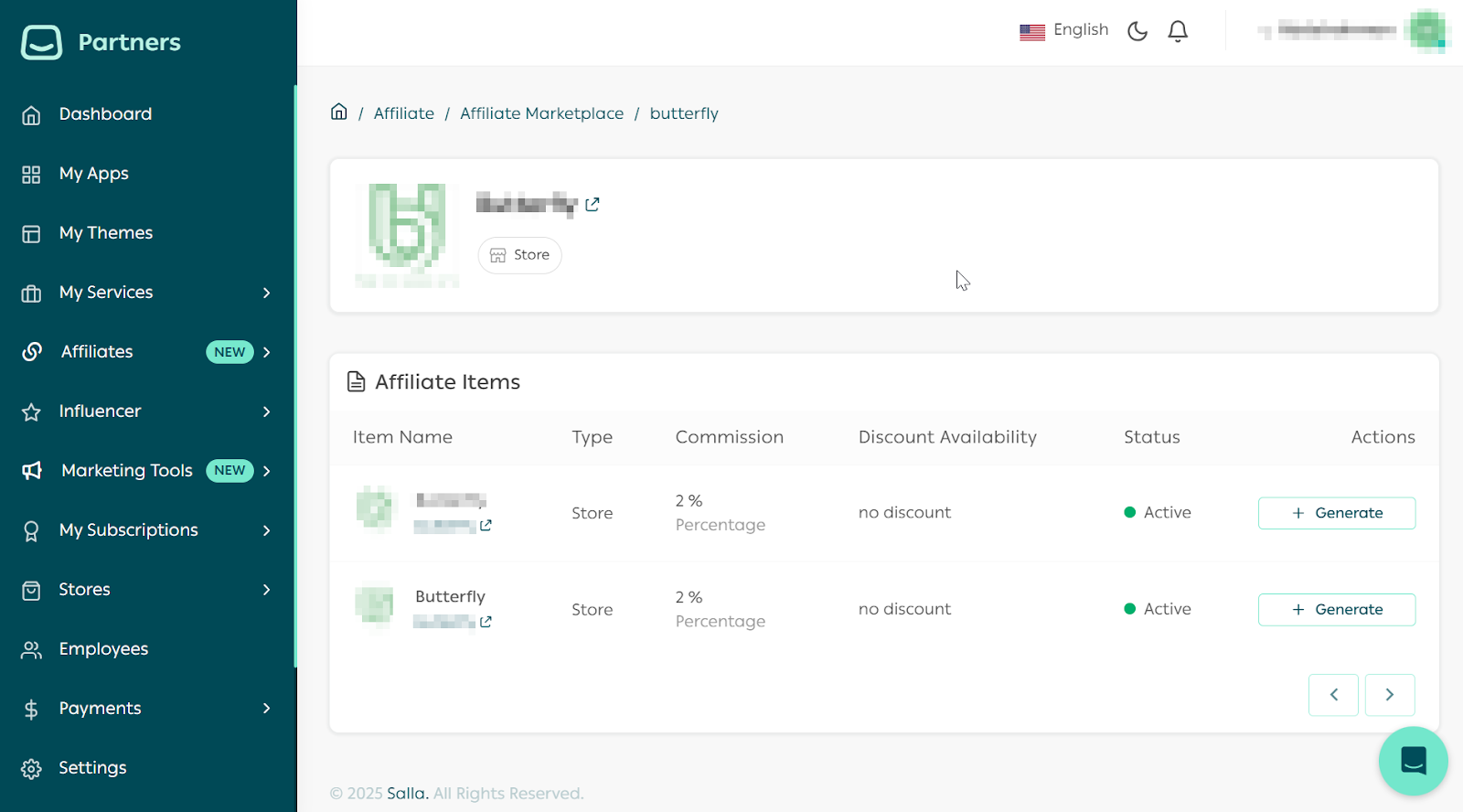Image resolution: width=1463 pixels, height=812 pixels.
Task: Open the live chat support bubble
Action: 1413,760
